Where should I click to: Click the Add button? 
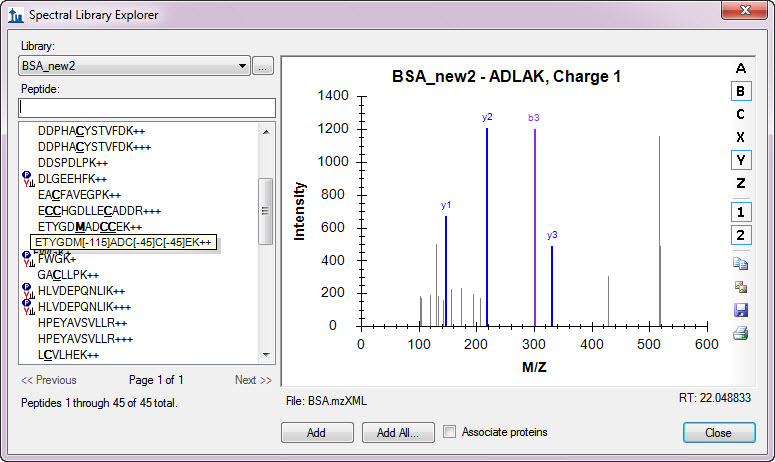click(317, 433)
